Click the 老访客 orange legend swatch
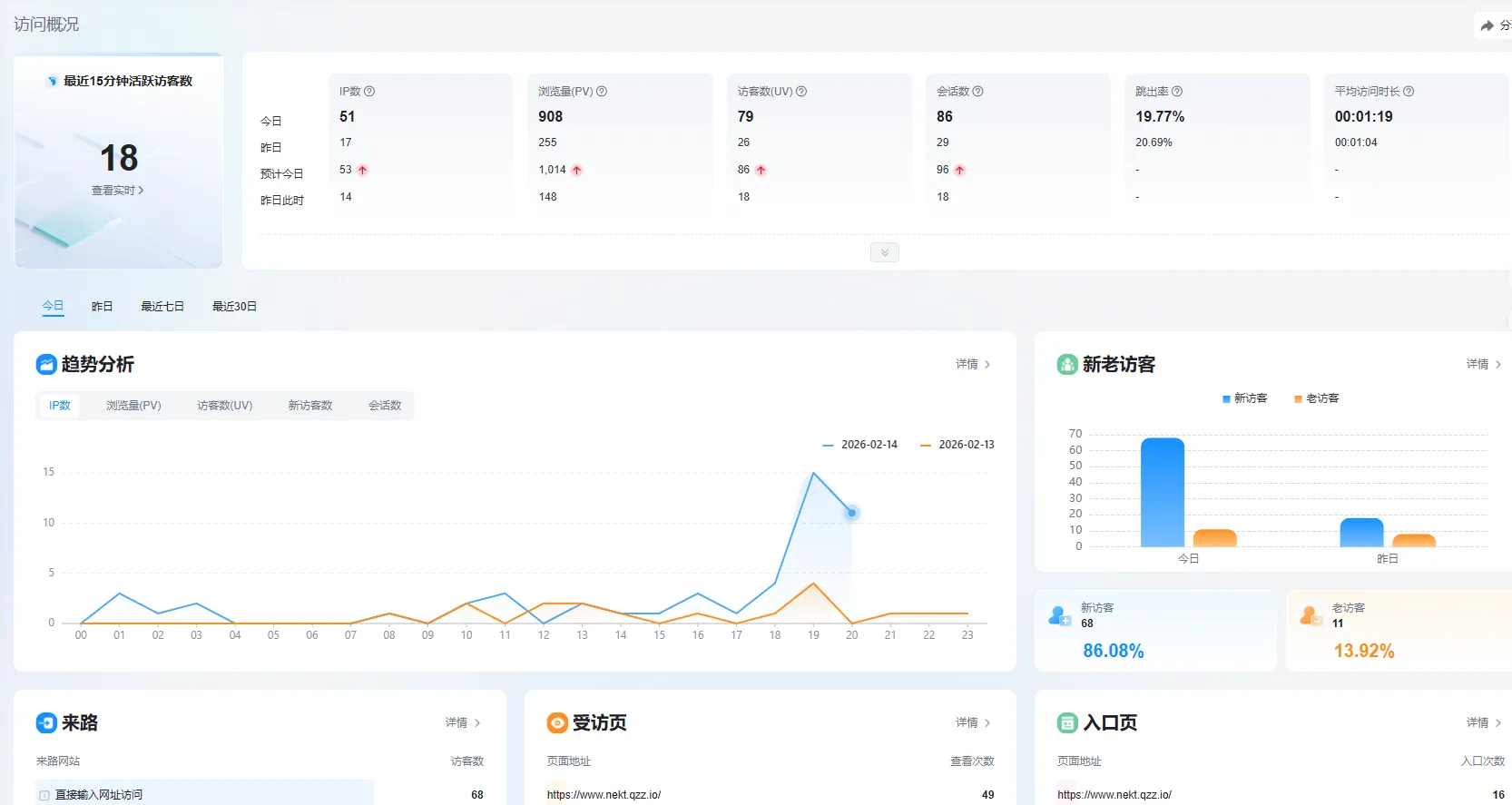 pos(1298,398)
